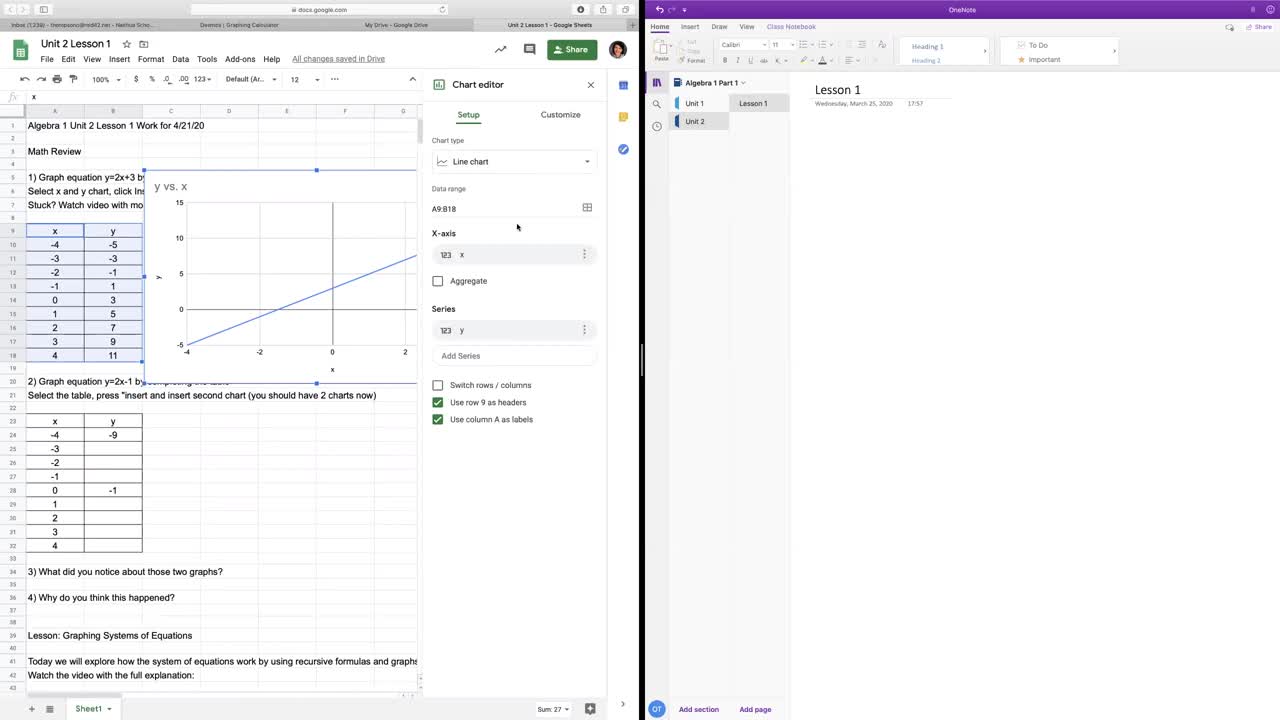Open the Keep notes side panel icon
The image size is (1280, 720).
(623, 117)
